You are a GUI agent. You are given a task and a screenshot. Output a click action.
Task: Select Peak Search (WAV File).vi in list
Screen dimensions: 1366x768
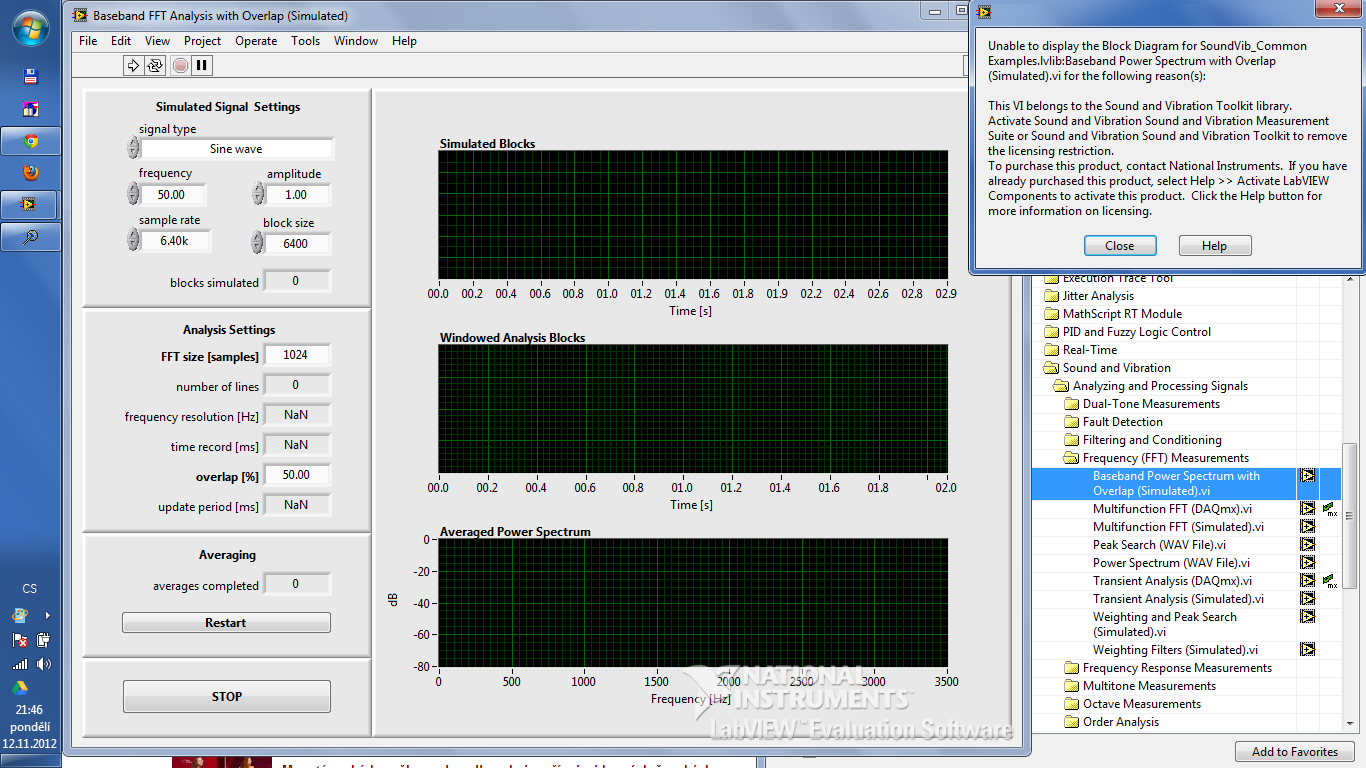(1159, 545)
